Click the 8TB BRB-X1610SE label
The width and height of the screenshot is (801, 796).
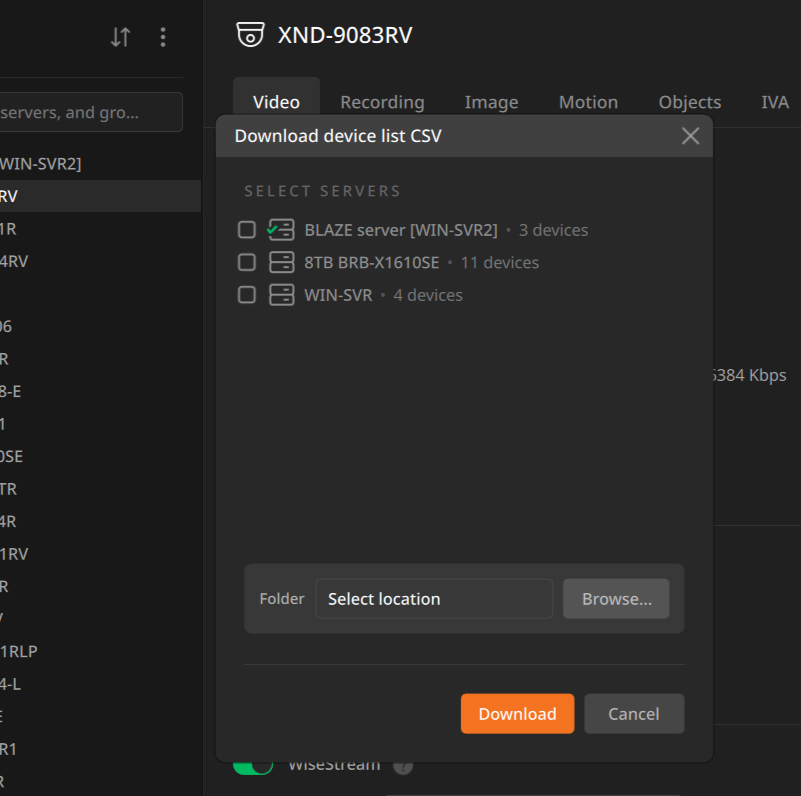pos(372,263)
